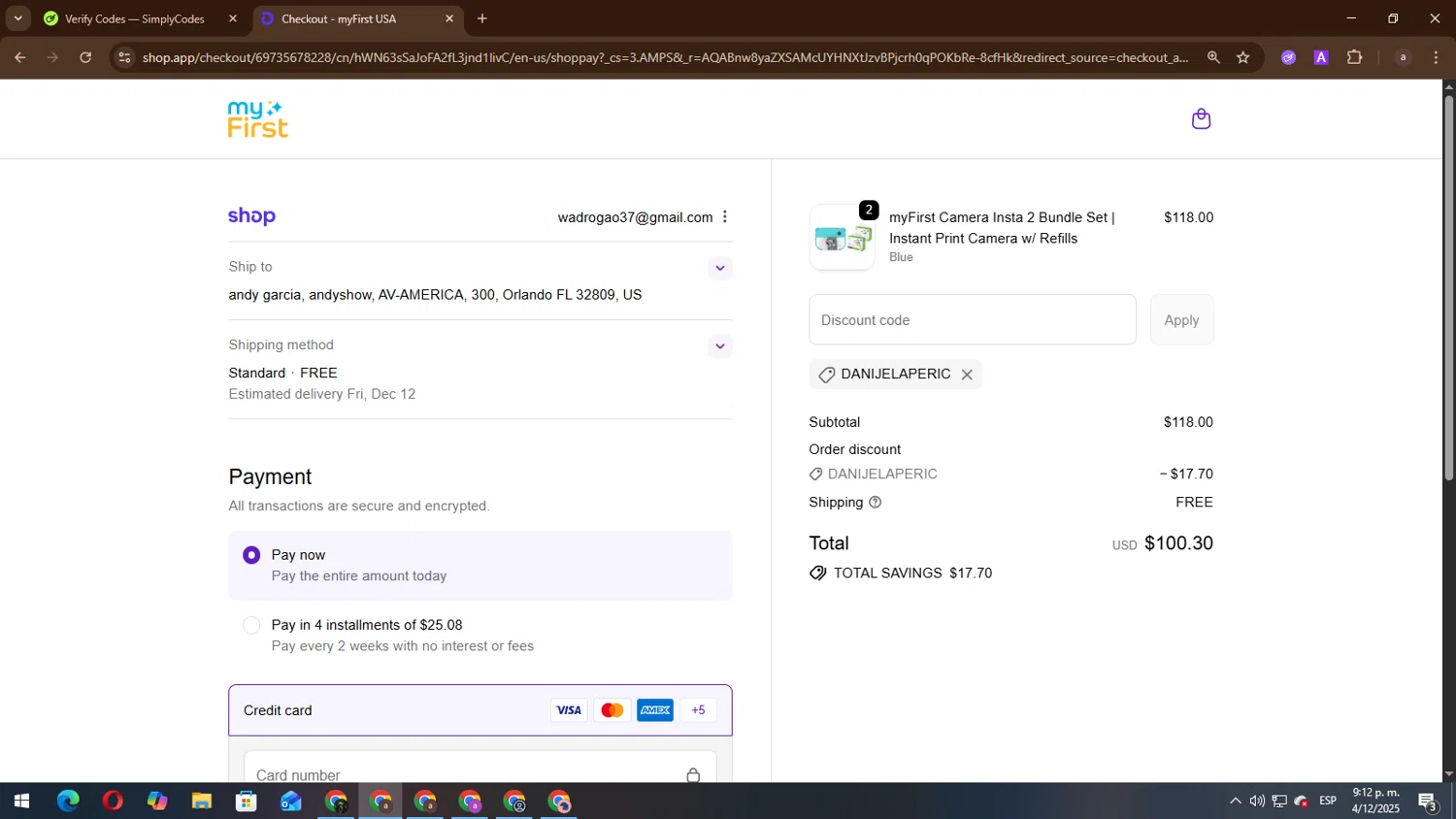Click the myFirst logo
Viewport: 1456px width, 819px height.
[258, 118]
